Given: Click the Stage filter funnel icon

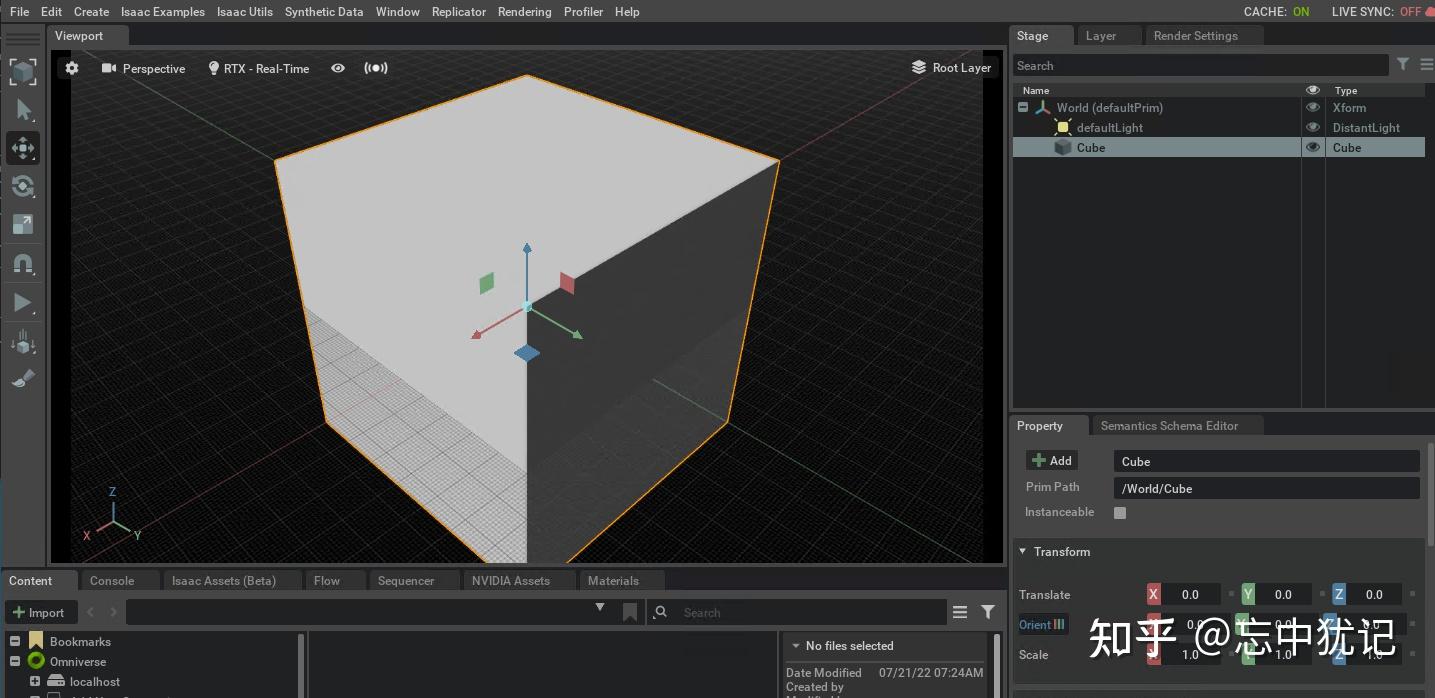Looking at the screenshot, I should pyautogui.click(x=1403, y=65).
